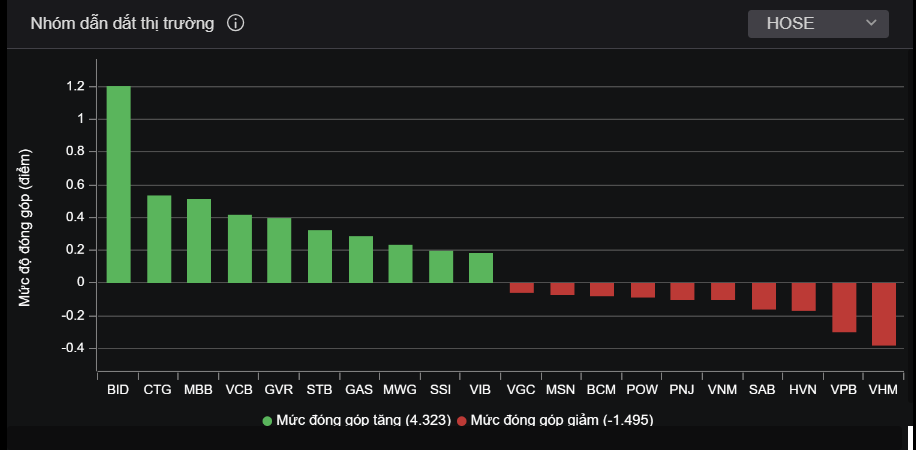Select the tall green BID bar
Image resolution: width=916 pixels, height=450 pixels.
[x=119, y=184]
